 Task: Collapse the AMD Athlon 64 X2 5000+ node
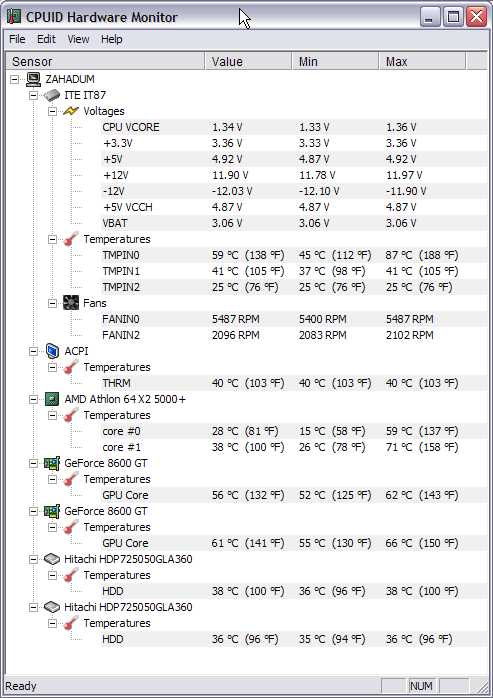pyautogui.click(x=33, y=400)
